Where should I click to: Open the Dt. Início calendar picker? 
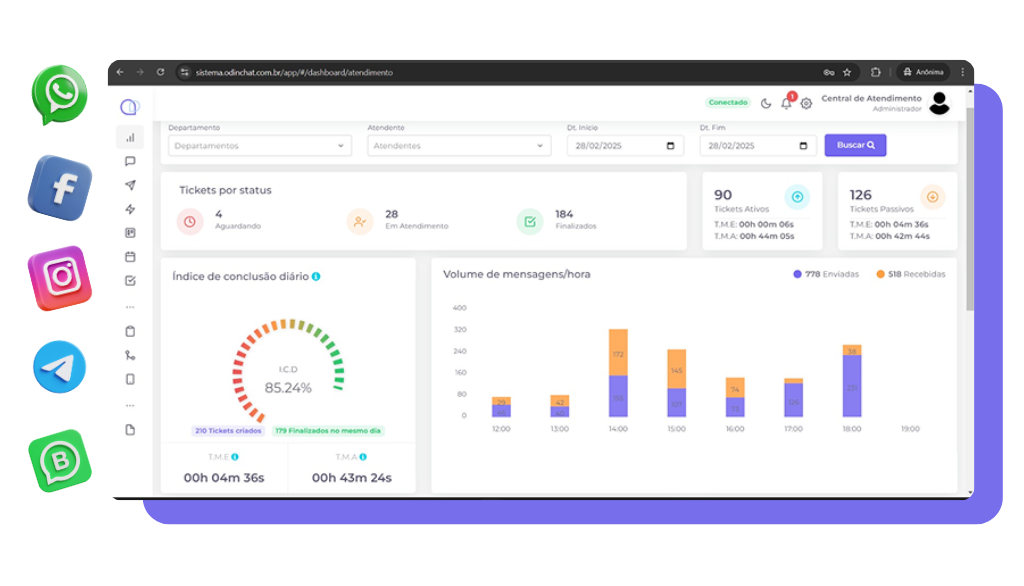[x=670, y=146]
